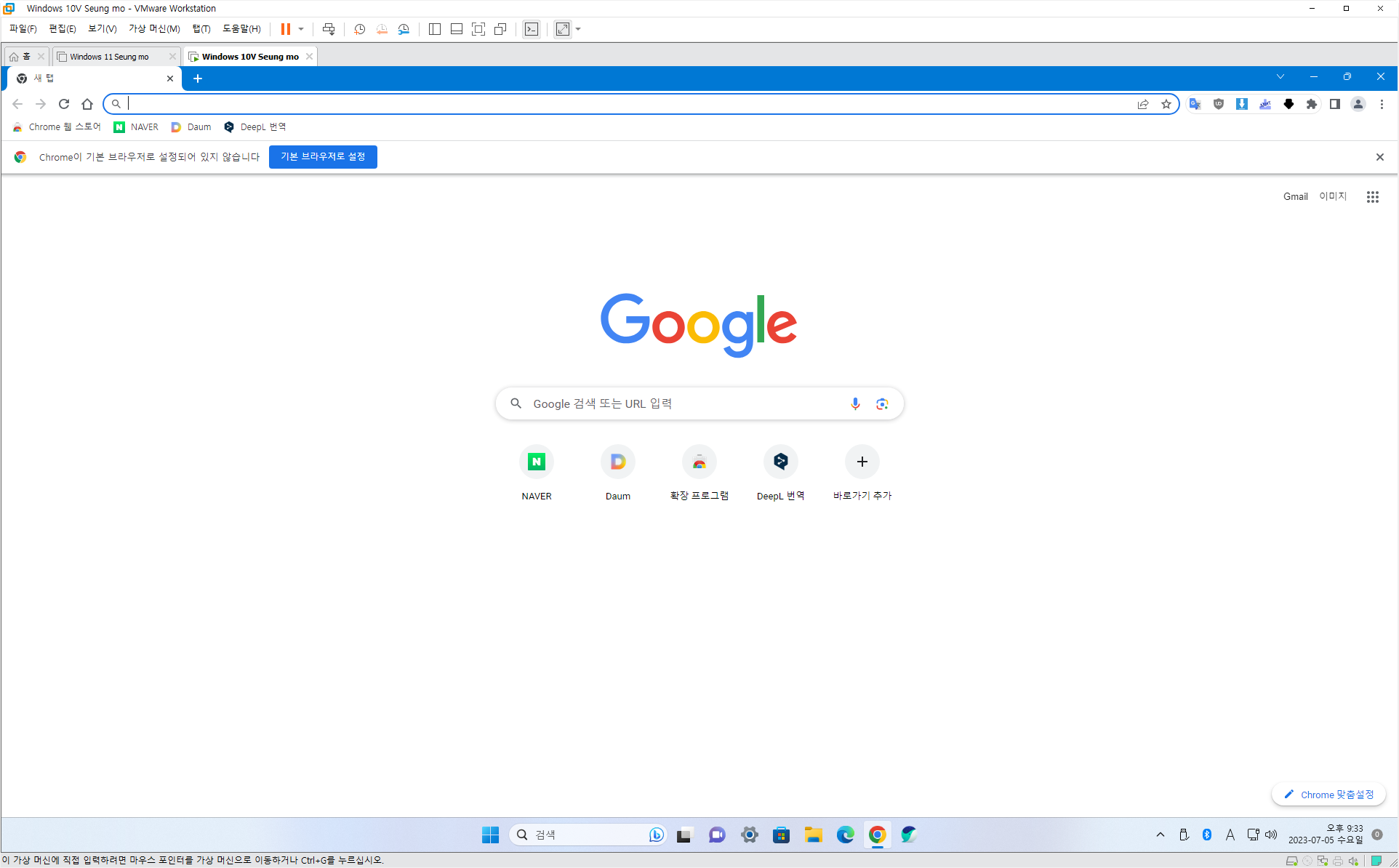Expand the system tray hidden icons chevron
This screenshot has height=868, width=1399.
1160,835
